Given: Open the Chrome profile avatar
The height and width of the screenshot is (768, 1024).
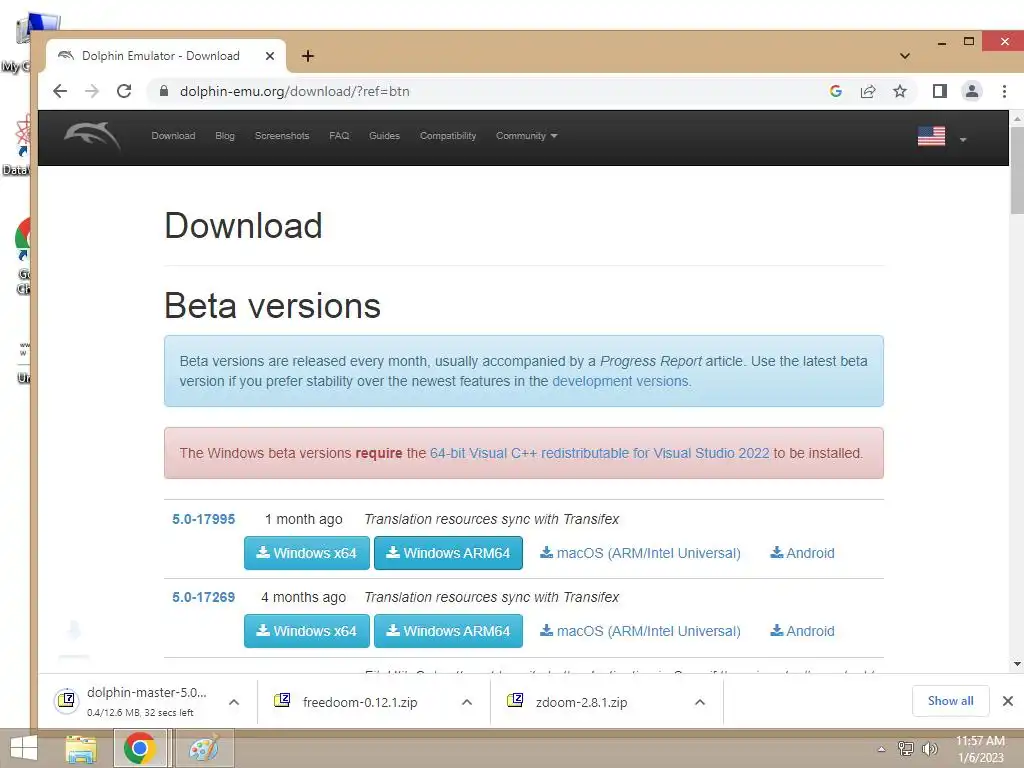Looking at the screenshot, I should [x=972, y=91].
